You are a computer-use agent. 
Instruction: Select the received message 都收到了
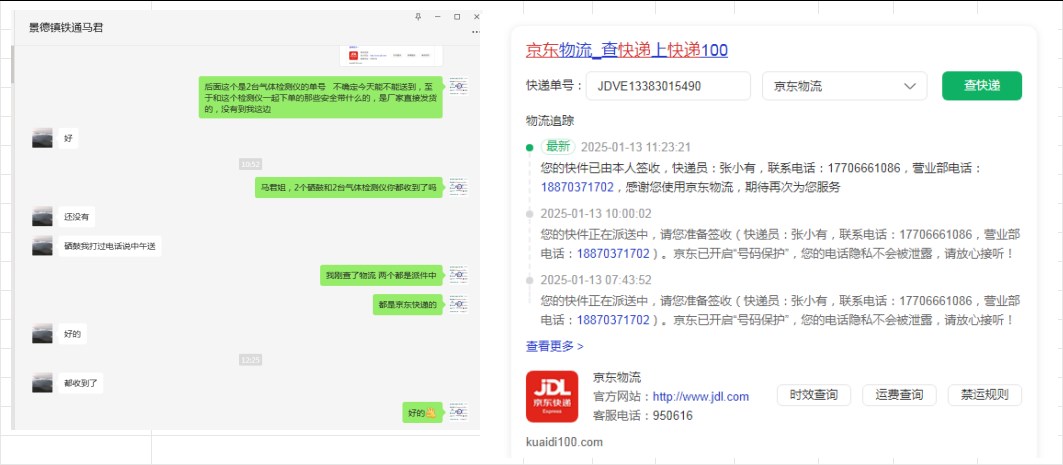[x=81, y=382]
